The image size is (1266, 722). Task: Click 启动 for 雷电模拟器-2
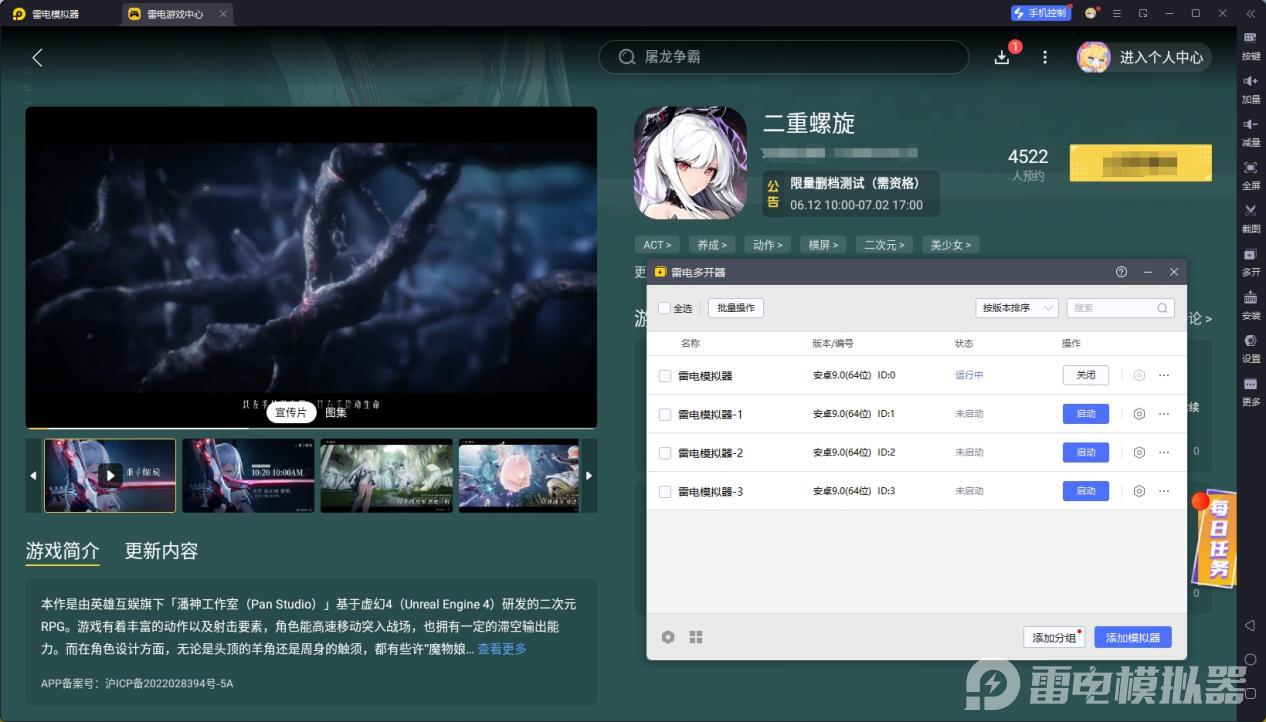point(1086,452)
